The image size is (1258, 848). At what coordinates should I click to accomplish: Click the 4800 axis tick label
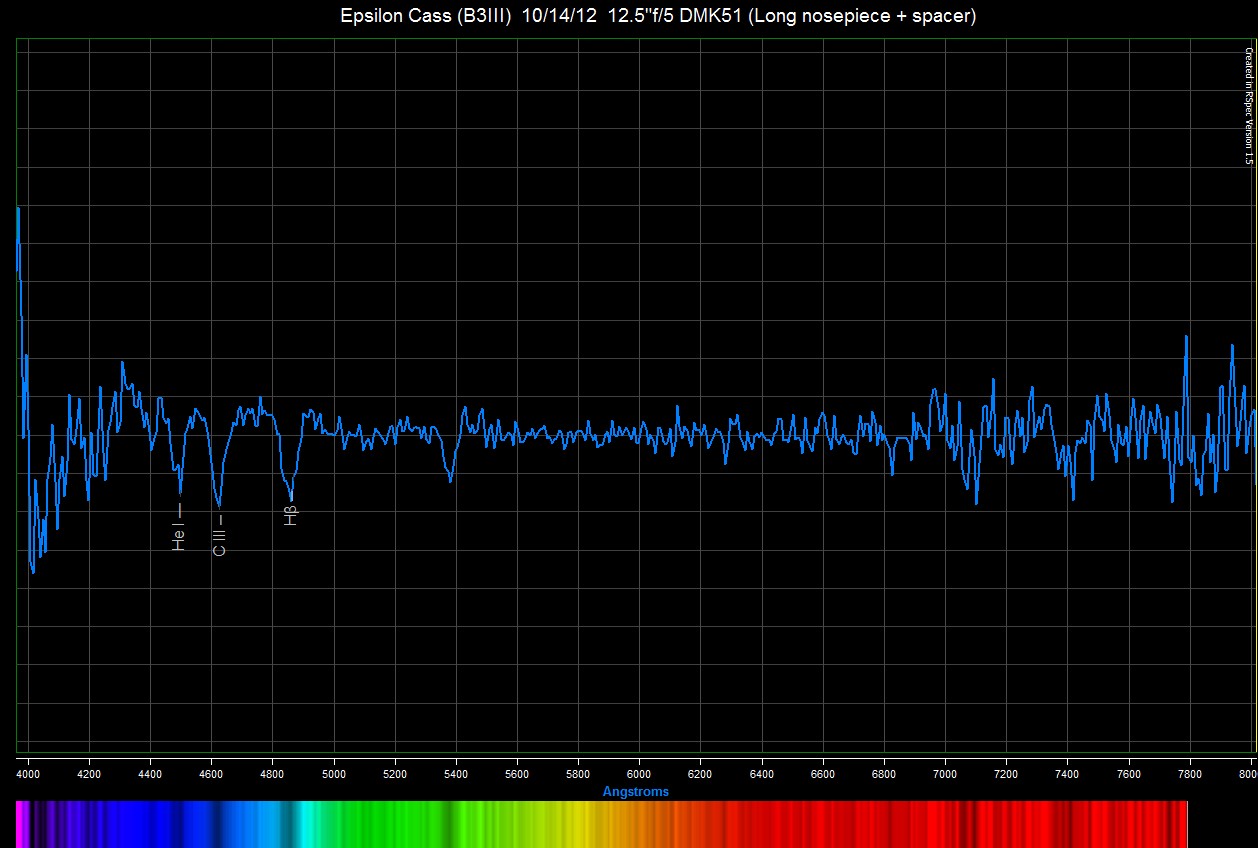point(272,774)
